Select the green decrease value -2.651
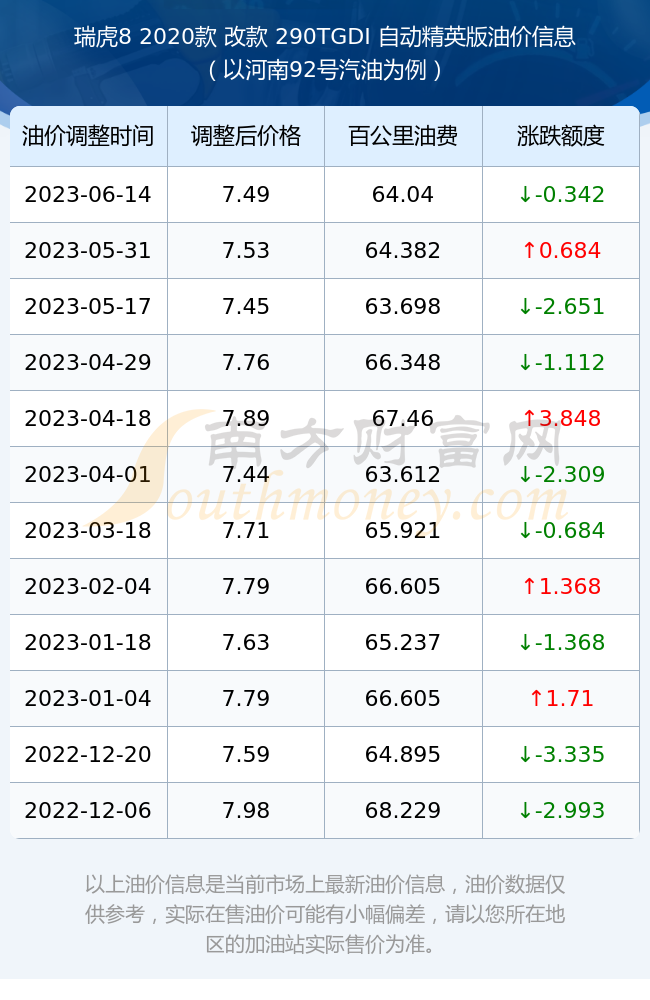650x1000 pixels. point(561,306)
